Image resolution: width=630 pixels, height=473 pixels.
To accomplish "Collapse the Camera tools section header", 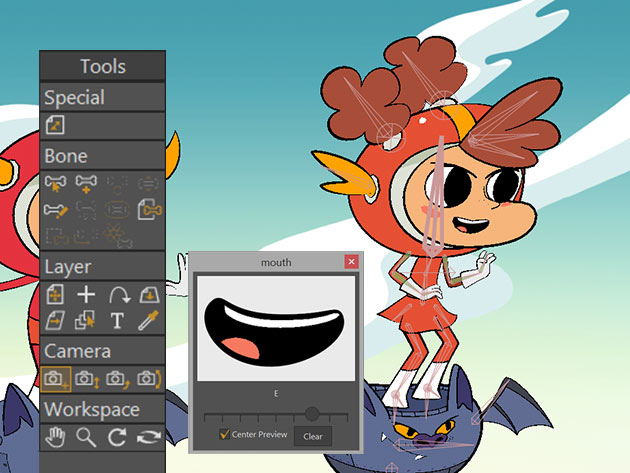I will click(x=102, y=351).
